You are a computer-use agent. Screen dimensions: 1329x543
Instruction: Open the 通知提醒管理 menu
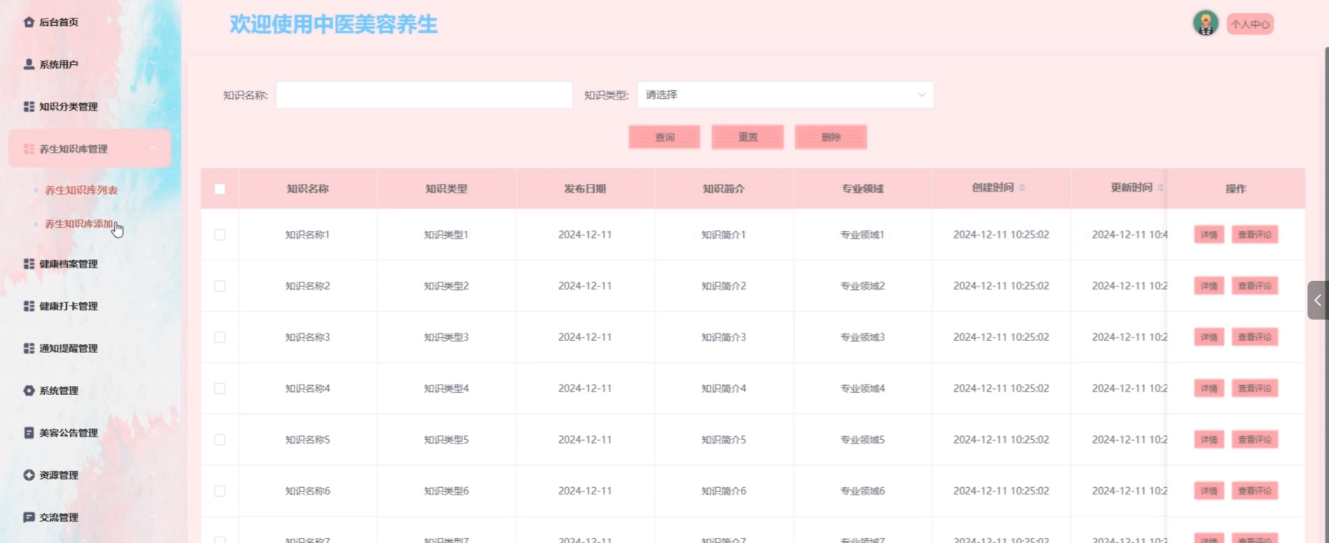pos(90,348)
